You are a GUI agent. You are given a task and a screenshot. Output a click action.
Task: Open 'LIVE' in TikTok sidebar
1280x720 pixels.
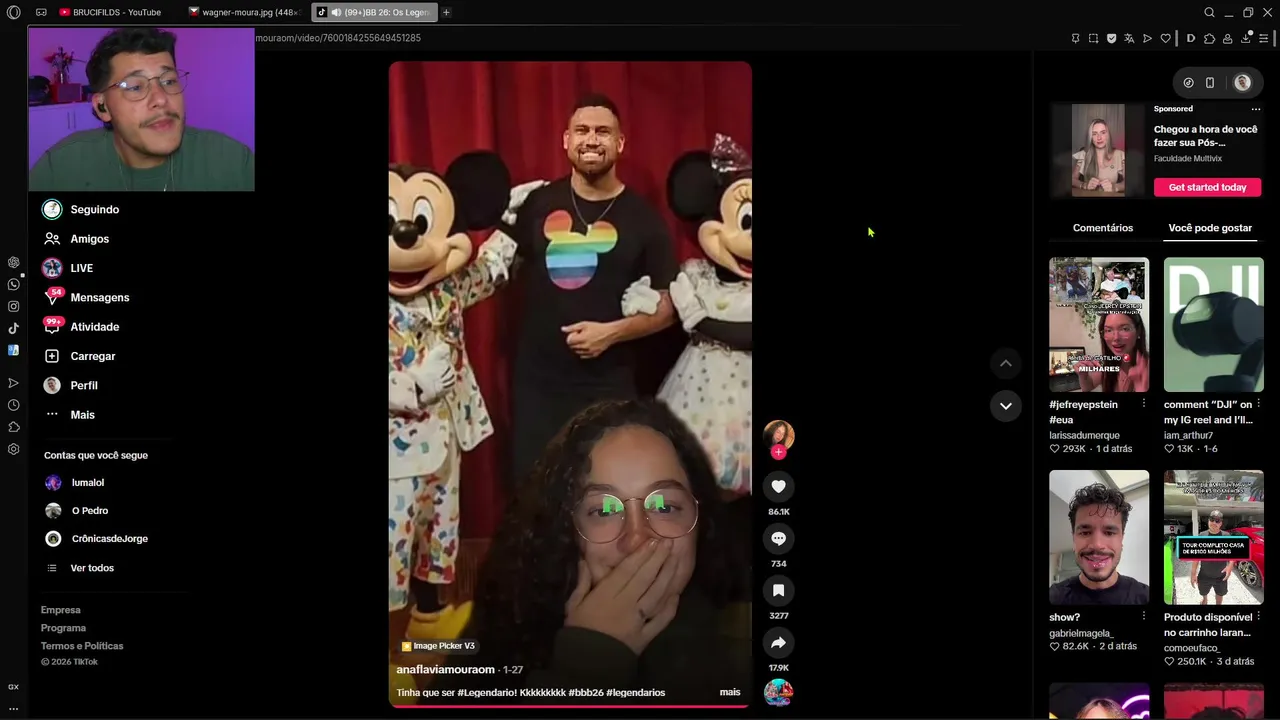(x=81, y=268)
